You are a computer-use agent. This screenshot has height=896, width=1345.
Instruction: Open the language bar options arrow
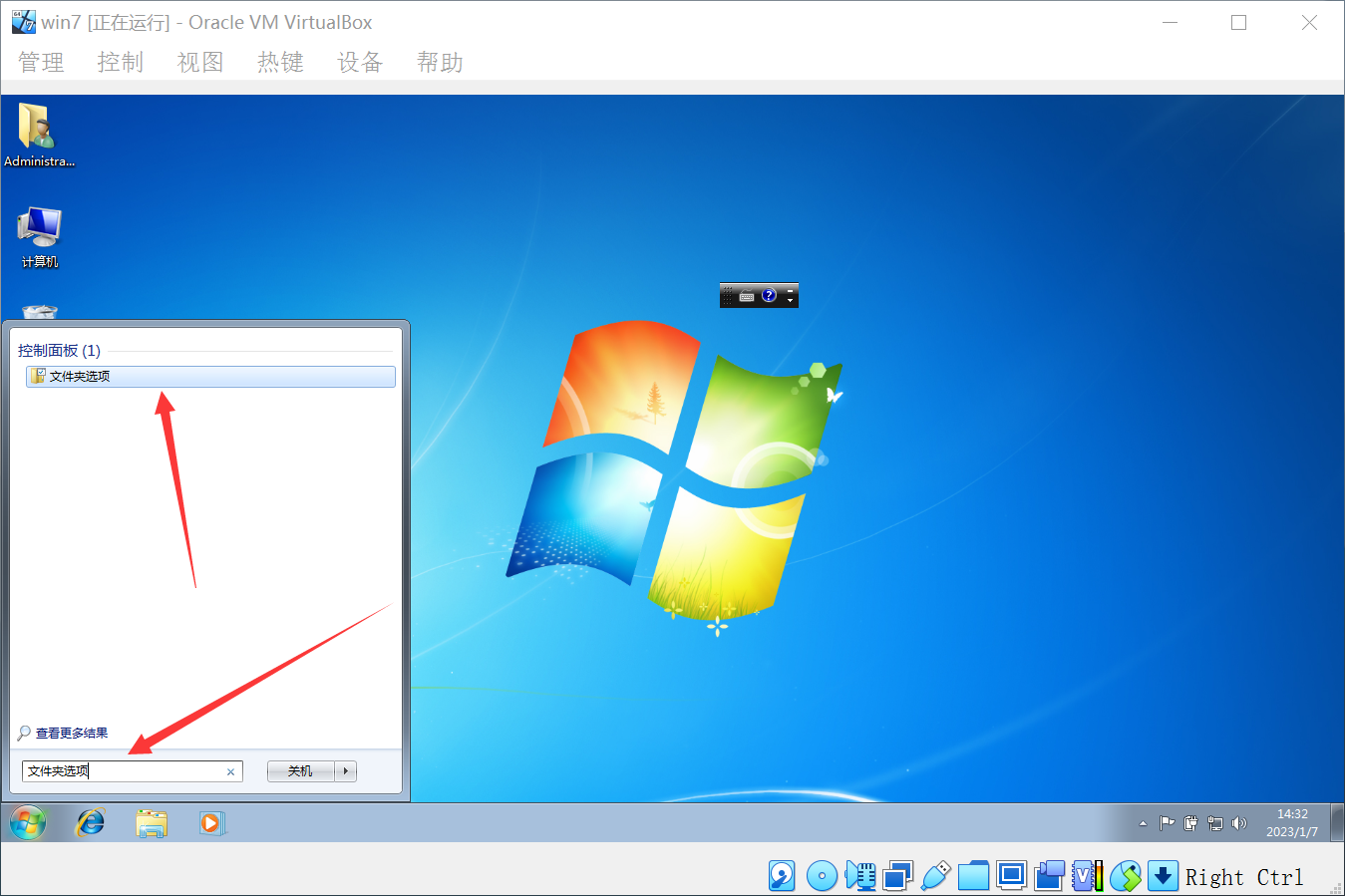[791, 301]
